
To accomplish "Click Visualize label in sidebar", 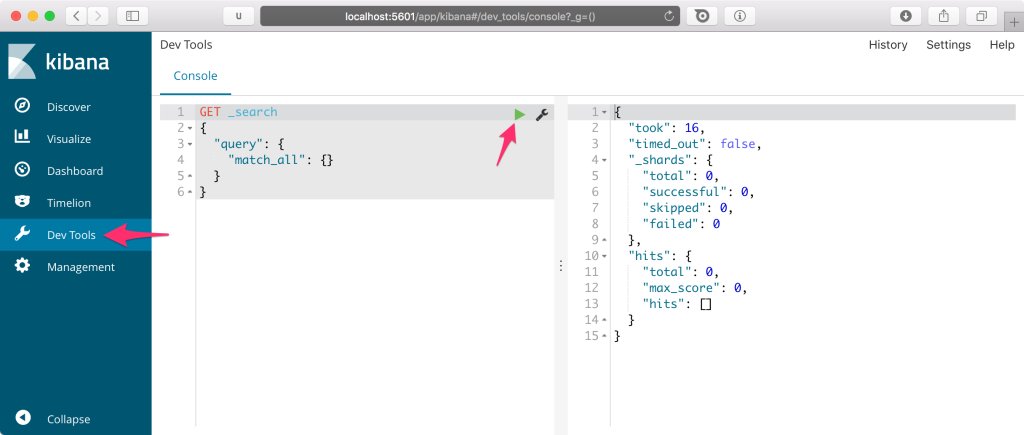I will click(69, 138).
